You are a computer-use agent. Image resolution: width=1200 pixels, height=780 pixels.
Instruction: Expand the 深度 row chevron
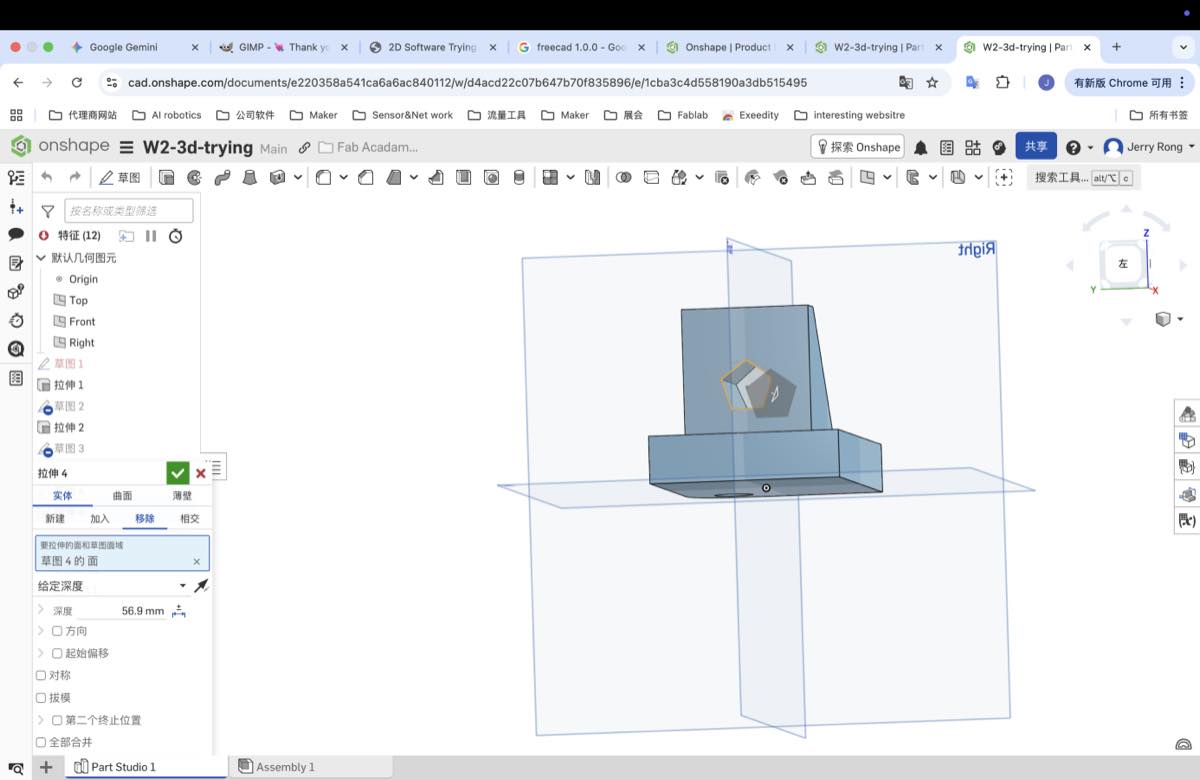[x=41, y=610]
